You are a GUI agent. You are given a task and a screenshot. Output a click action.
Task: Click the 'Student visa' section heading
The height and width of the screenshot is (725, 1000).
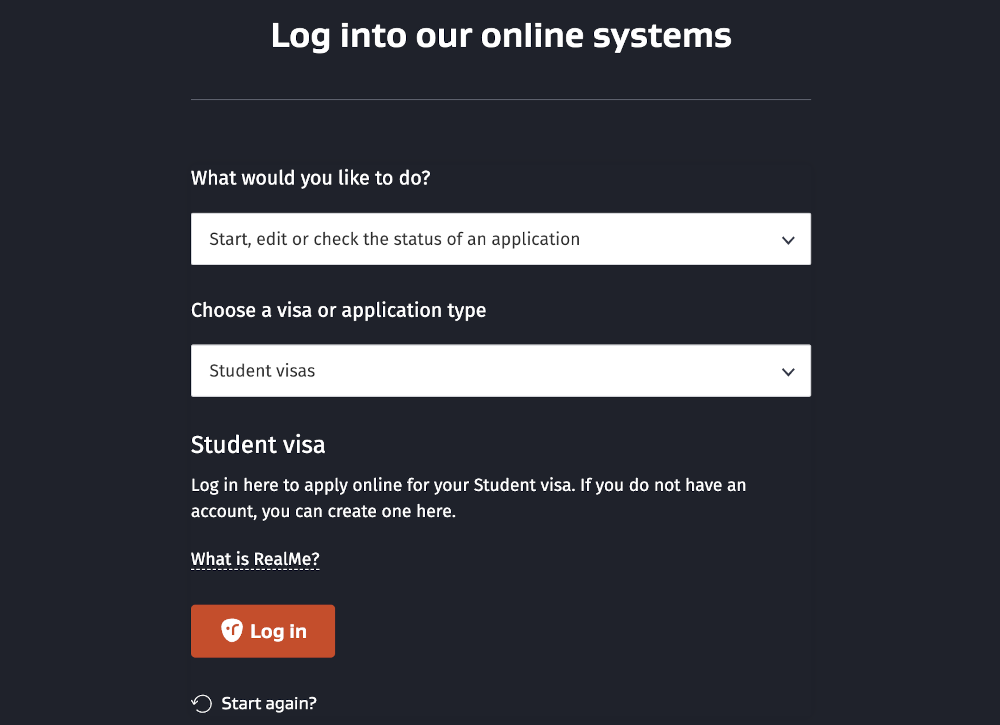[x=258, y=444]
